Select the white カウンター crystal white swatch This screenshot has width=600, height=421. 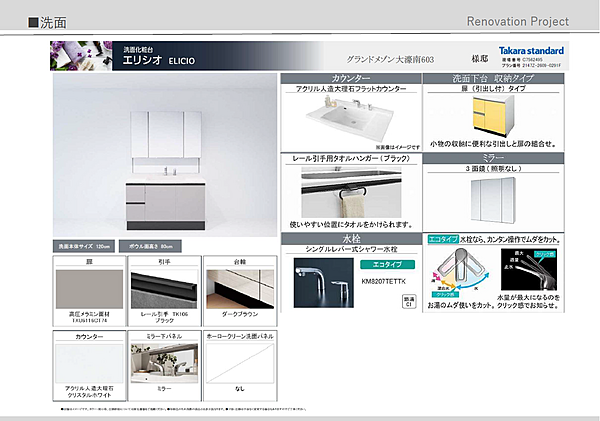(x=89, y=363)
